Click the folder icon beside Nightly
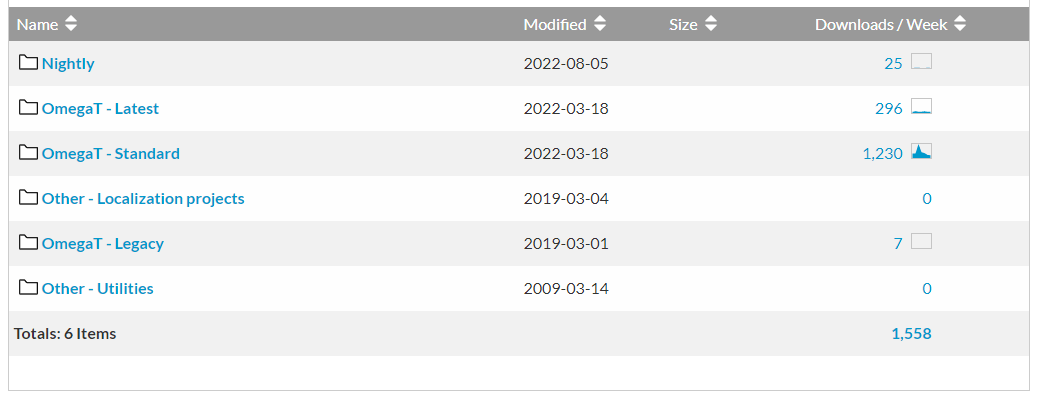The height and width of the screenshot is (399, 1039). 28,63
